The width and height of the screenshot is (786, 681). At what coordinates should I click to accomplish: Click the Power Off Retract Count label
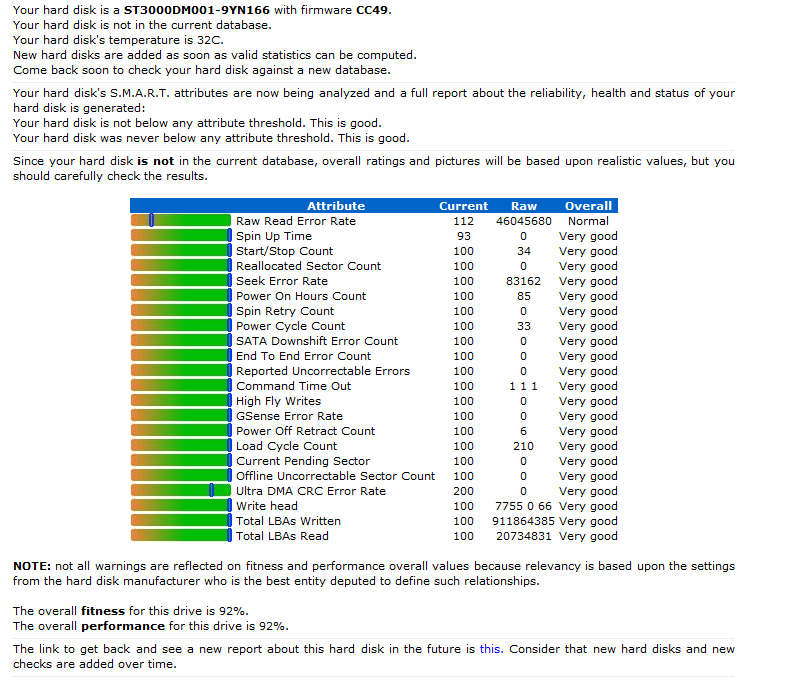click(305, 431)
